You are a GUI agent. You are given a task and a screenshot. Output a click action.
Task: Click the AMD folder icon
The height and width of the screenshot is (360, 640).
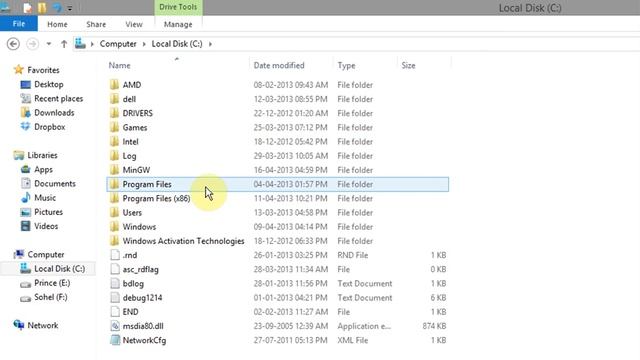click(115, 85)
